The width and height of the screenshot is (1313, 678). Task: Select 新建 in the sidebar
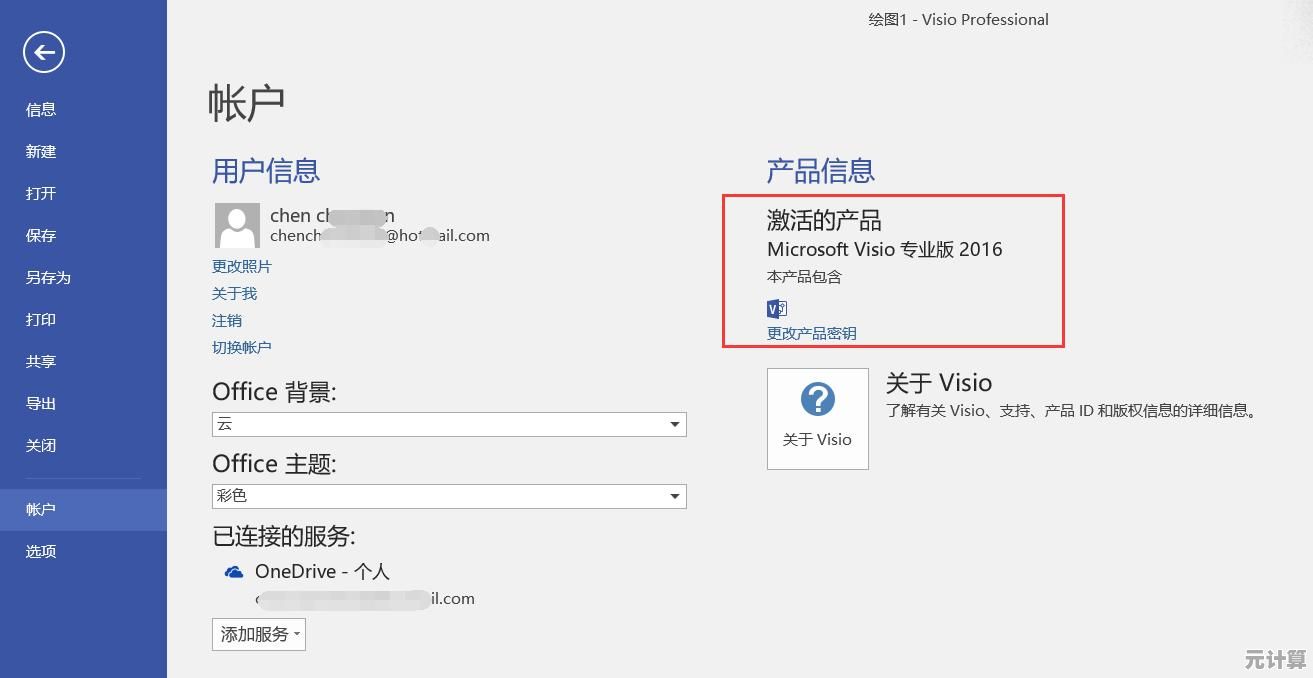pyautogui.click(x=41, y=152)
